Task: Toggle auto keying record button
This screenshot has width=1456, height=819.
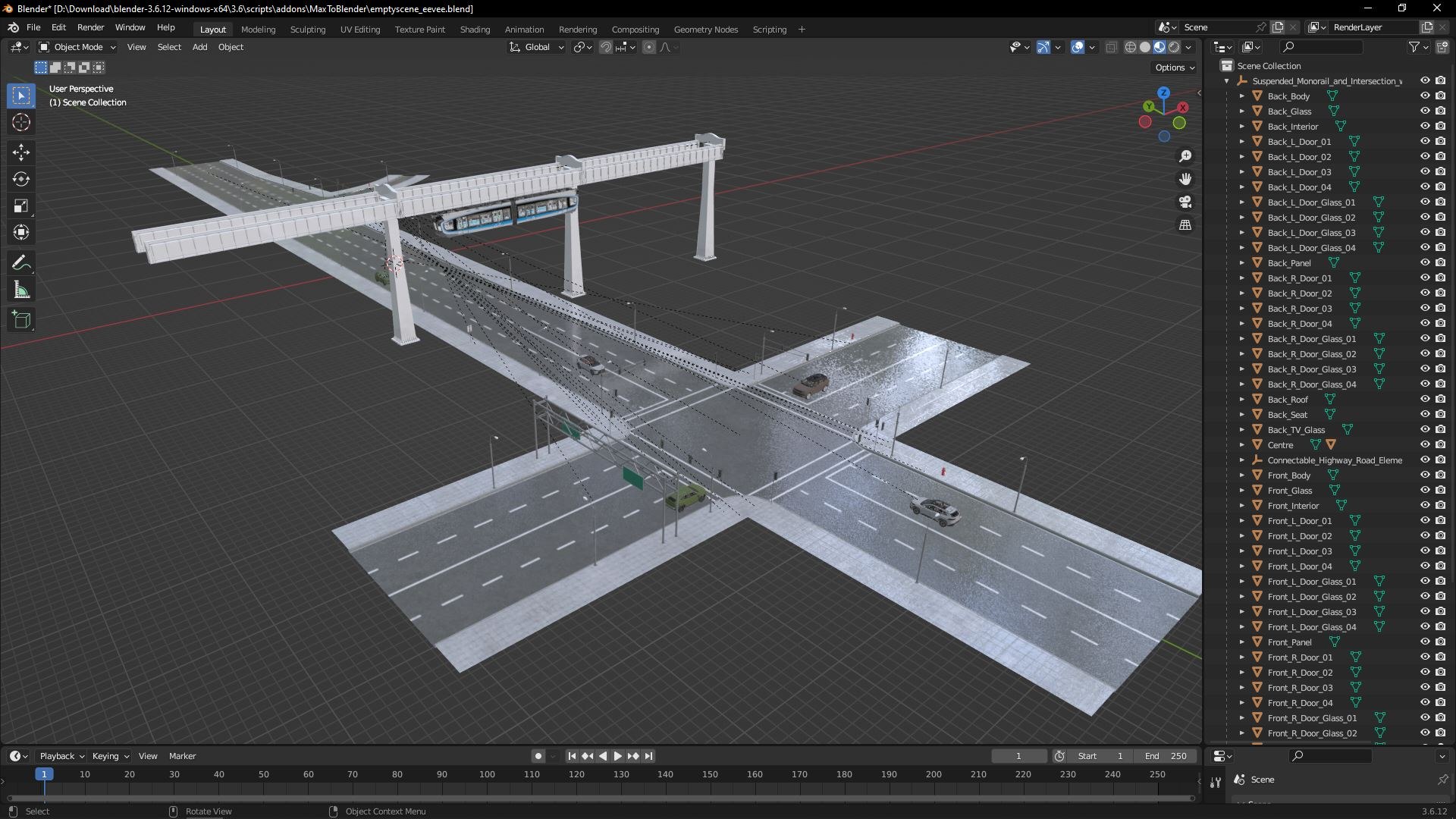Action: pos(538,756)
